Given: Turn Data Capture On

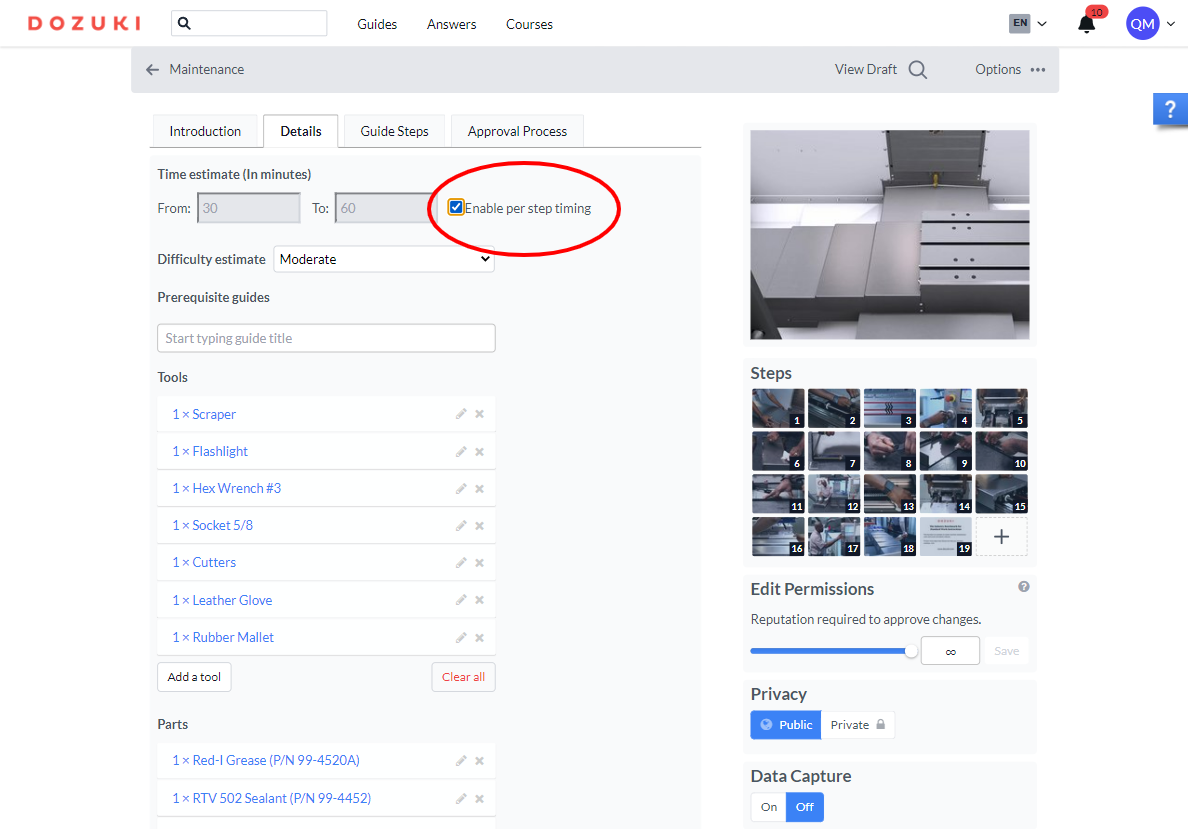Looking at the screenshot, I should pyautogui.click(x=768, y=807).
